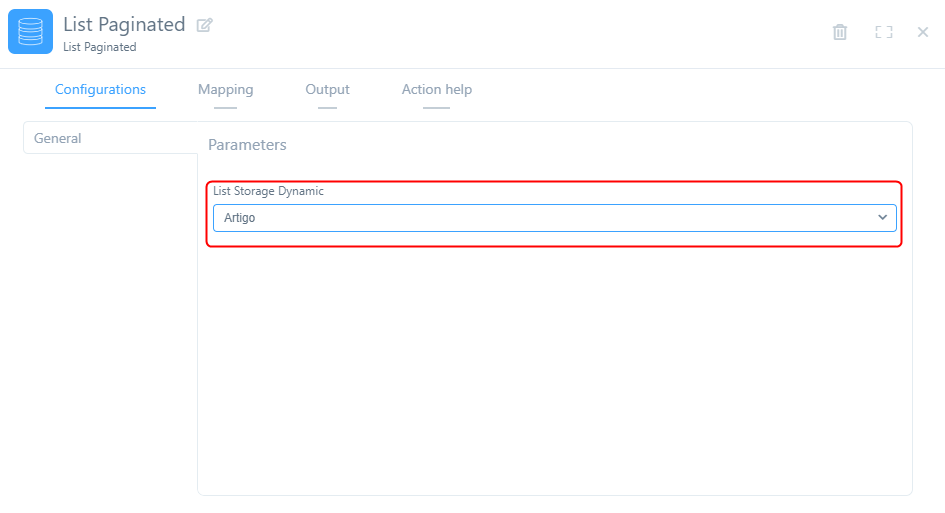This screenshot has height=513, width=945.
Task: Click the chevron arrow of the storage dropdown
Action: 882,218
